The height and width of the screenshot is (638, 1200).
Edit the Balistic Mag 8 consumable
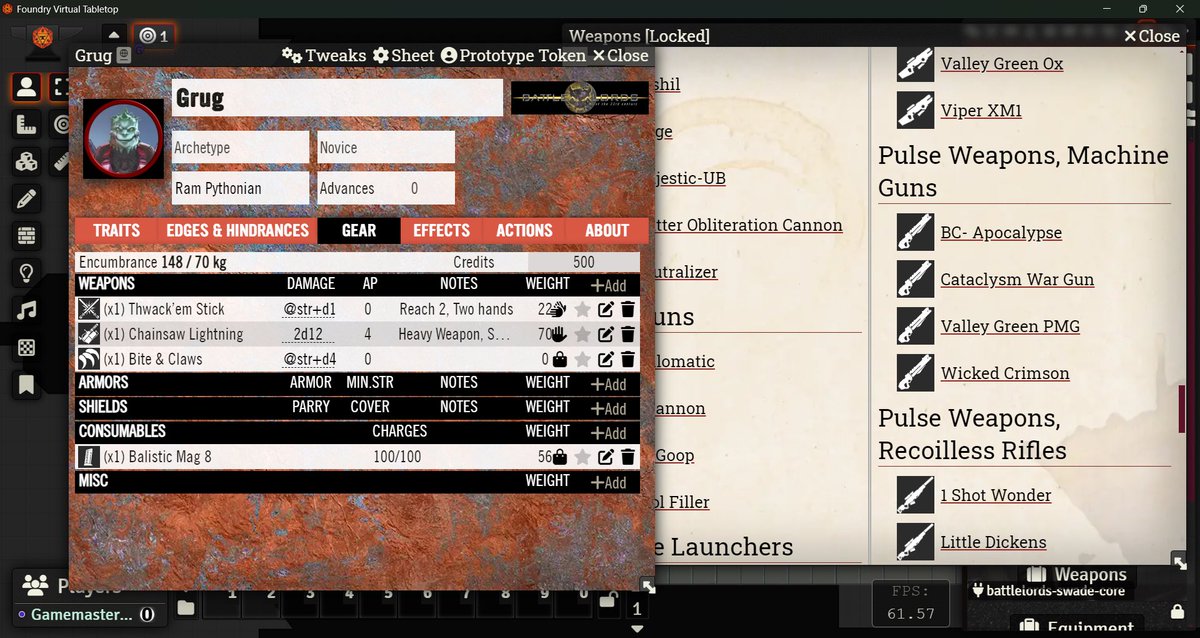pos(606,457)
